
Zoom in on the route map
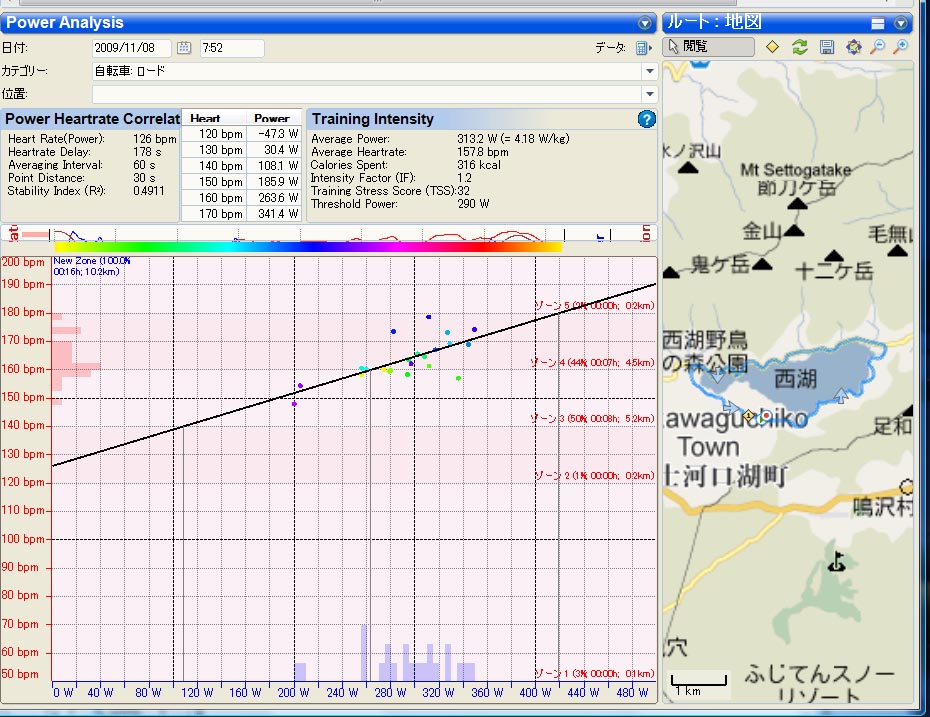click(x=901, y=47)
